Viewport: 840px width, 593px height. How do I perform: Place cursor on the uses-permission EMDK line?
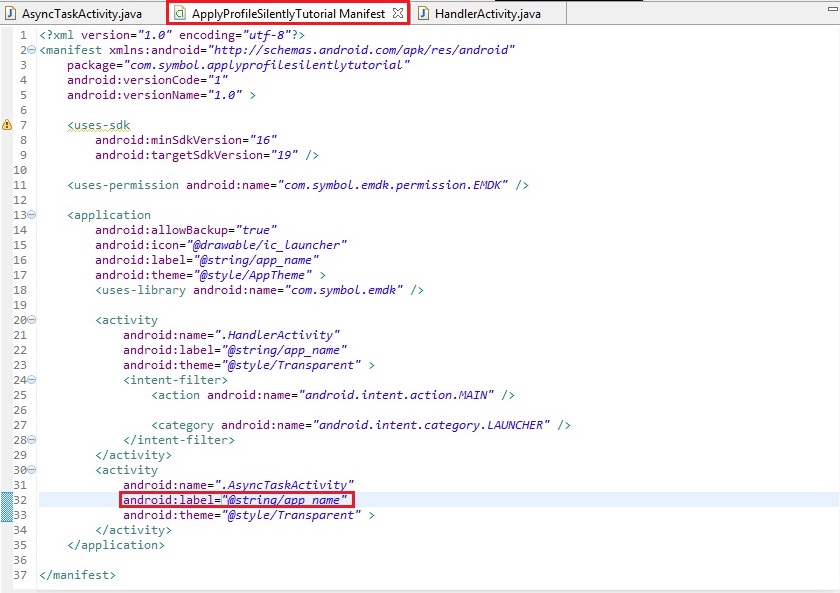(297, 185)
